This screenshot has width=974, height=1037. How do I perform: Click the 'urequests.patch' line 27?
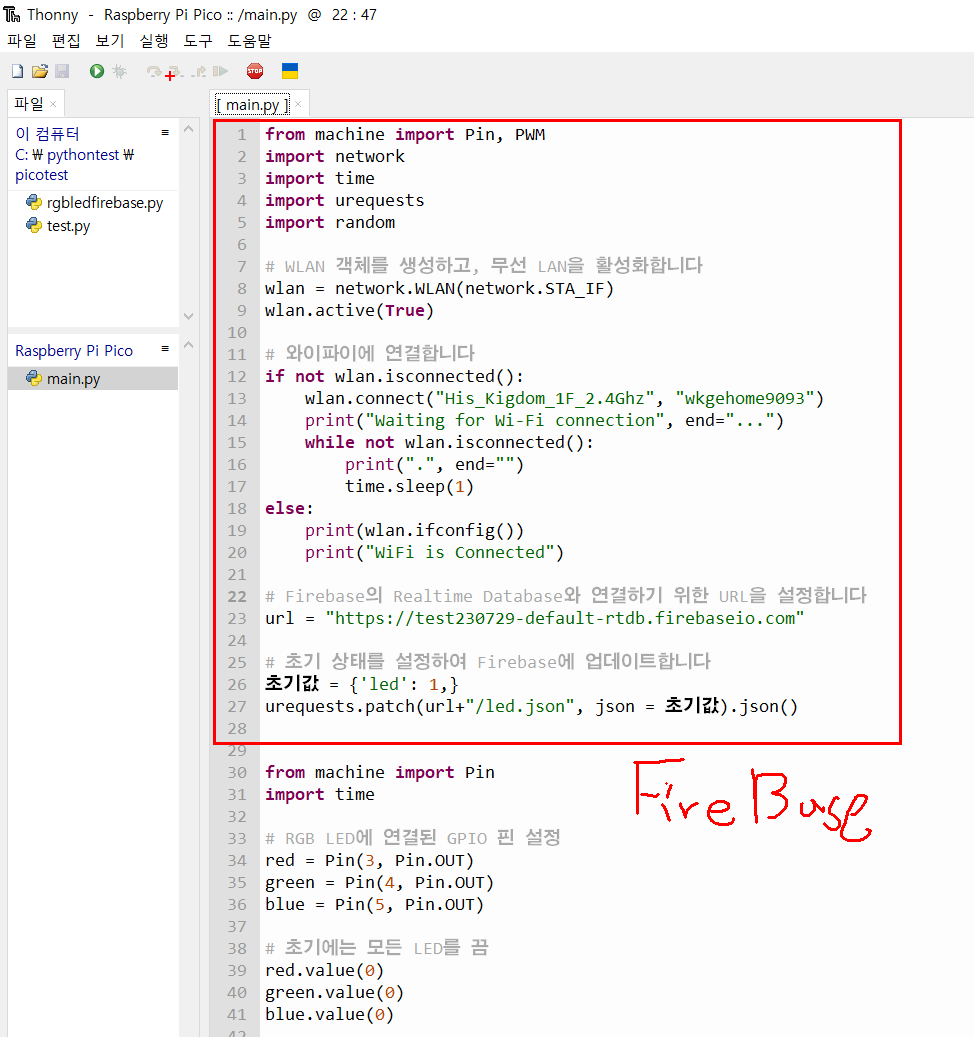pos(532,706)
